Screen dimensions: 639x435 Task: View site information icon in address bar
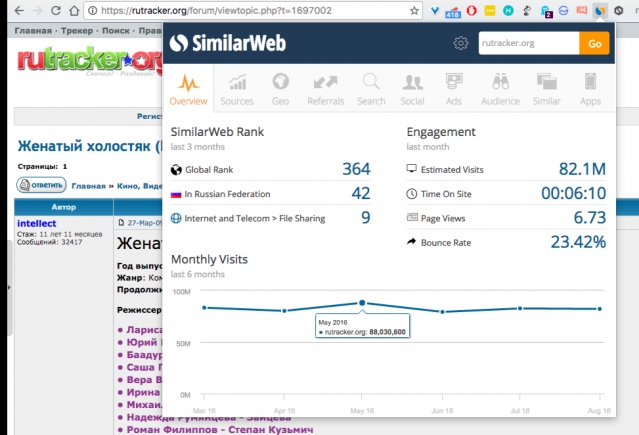click(93, 11)
